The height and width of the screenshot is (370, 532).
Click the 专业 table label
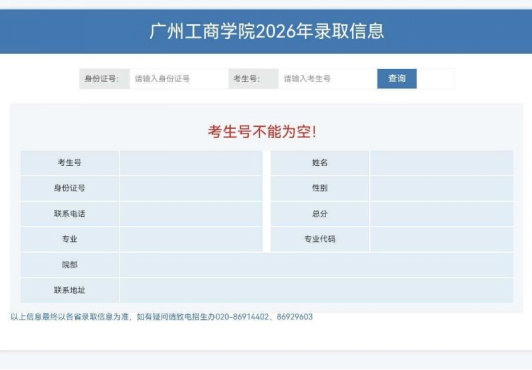(70, 239)
